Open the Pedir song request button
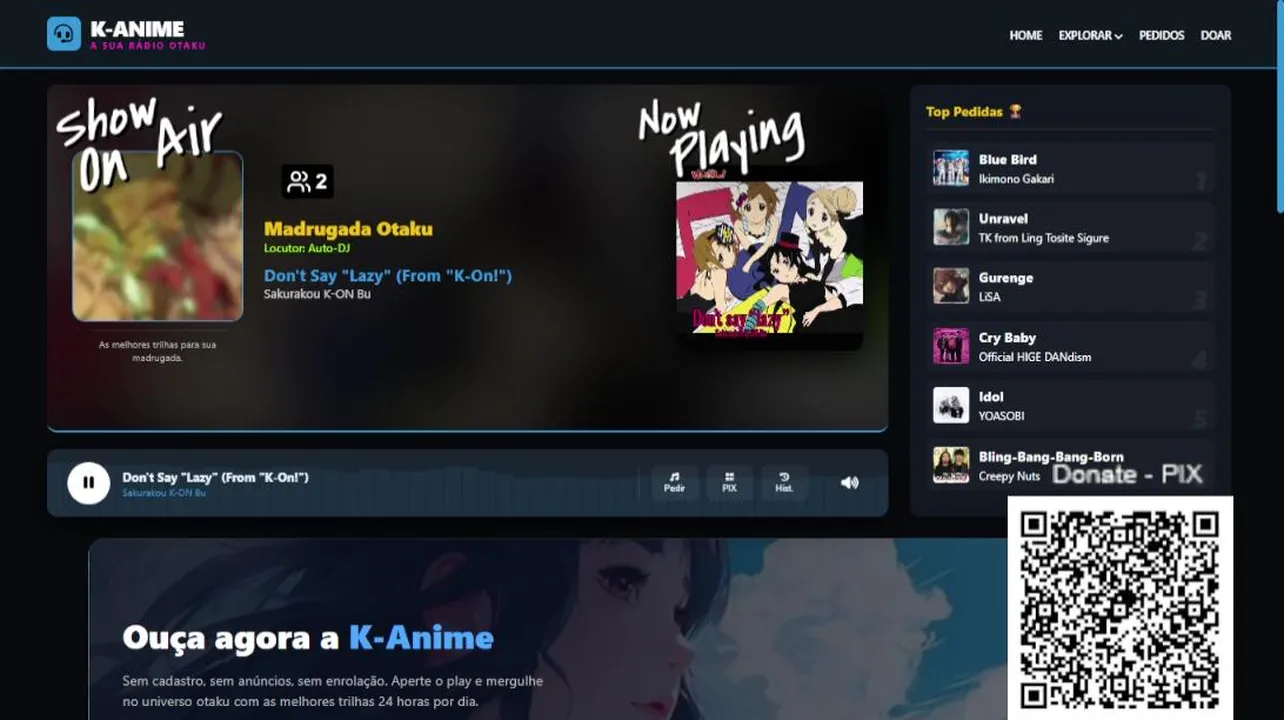The height and width of the screenshot is (720, 1284). coord(675,483)
